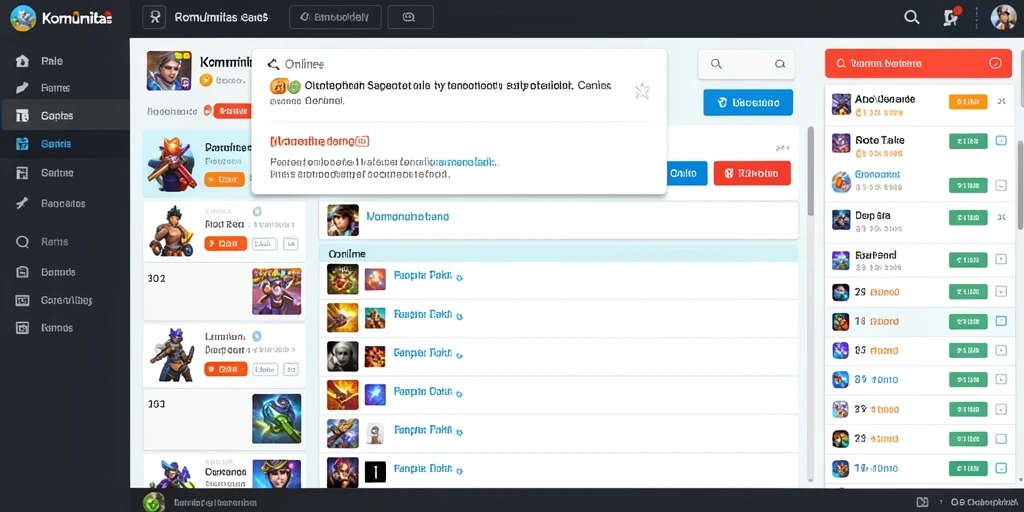Go to the home icon in left sidebar
The width and height of the screenshot is (1024, 512).
pyautogui.click(x=22, y=61)
